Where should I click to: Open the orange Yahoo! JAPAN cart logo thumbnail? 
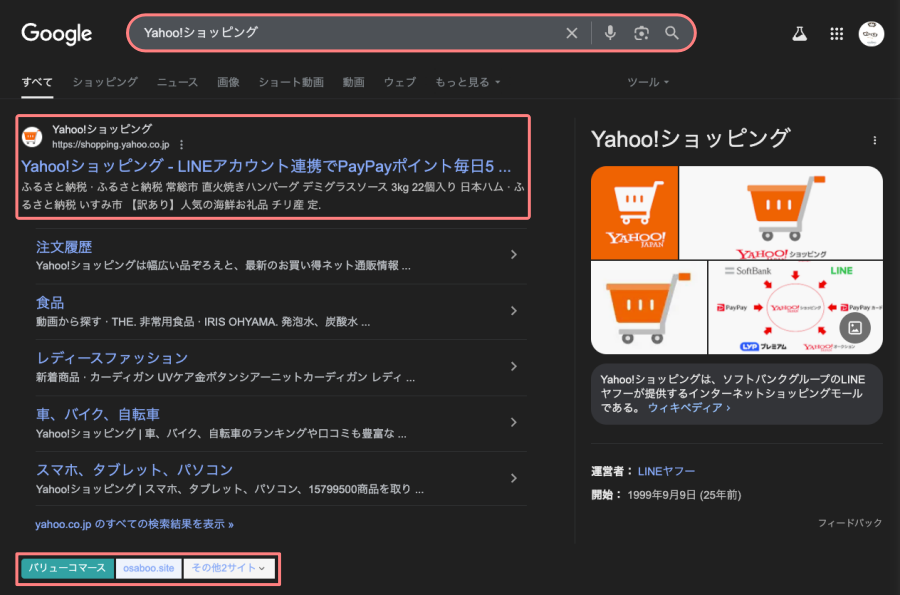coord(635,213)
